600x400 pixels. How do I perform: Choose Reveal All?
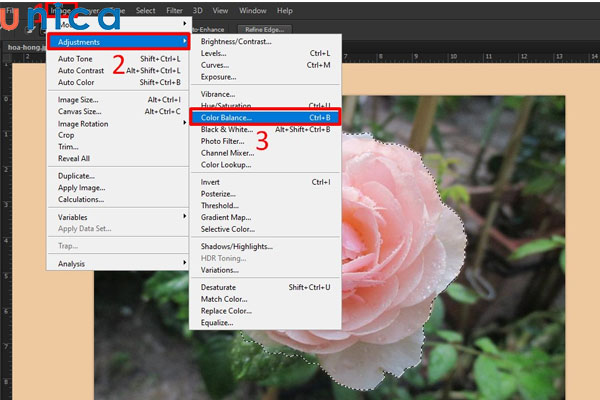(119, 158)
